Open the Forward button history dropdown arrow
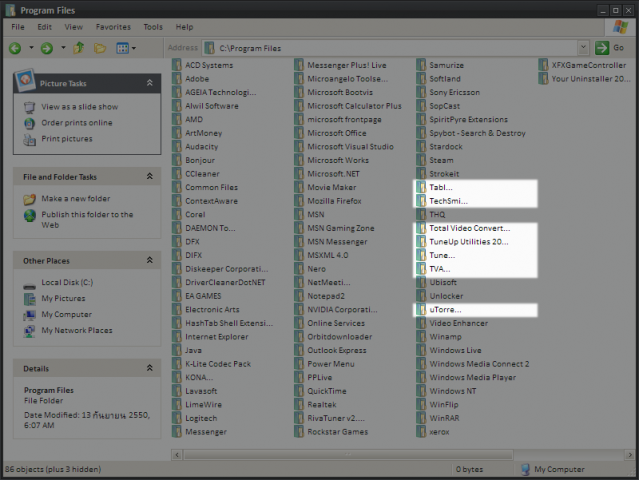Screen dimensions: 639x480 [63, 48]
